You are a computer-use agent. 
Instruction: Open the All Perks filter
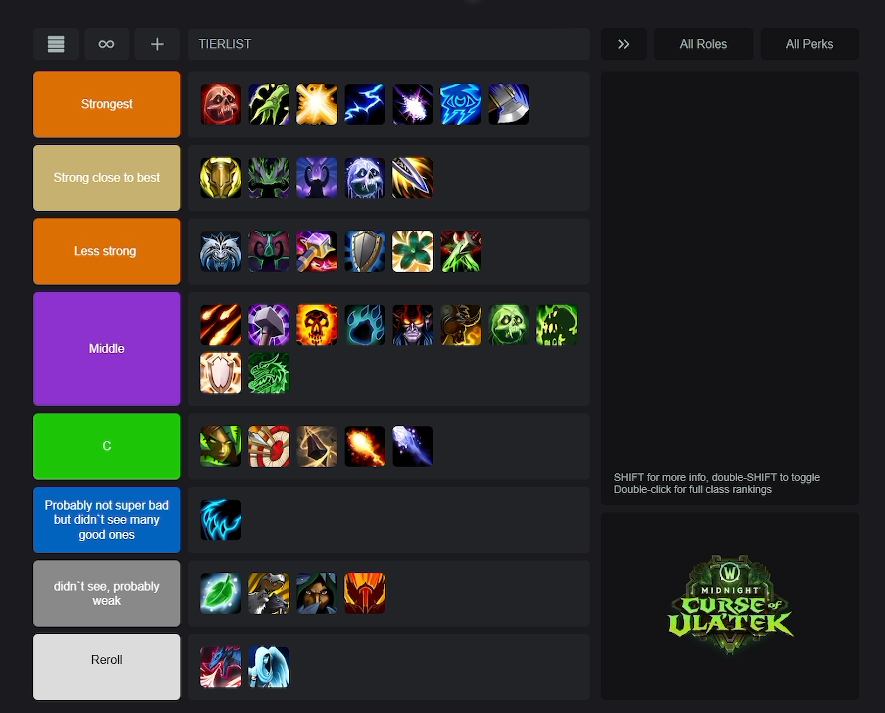click(809, 44)
